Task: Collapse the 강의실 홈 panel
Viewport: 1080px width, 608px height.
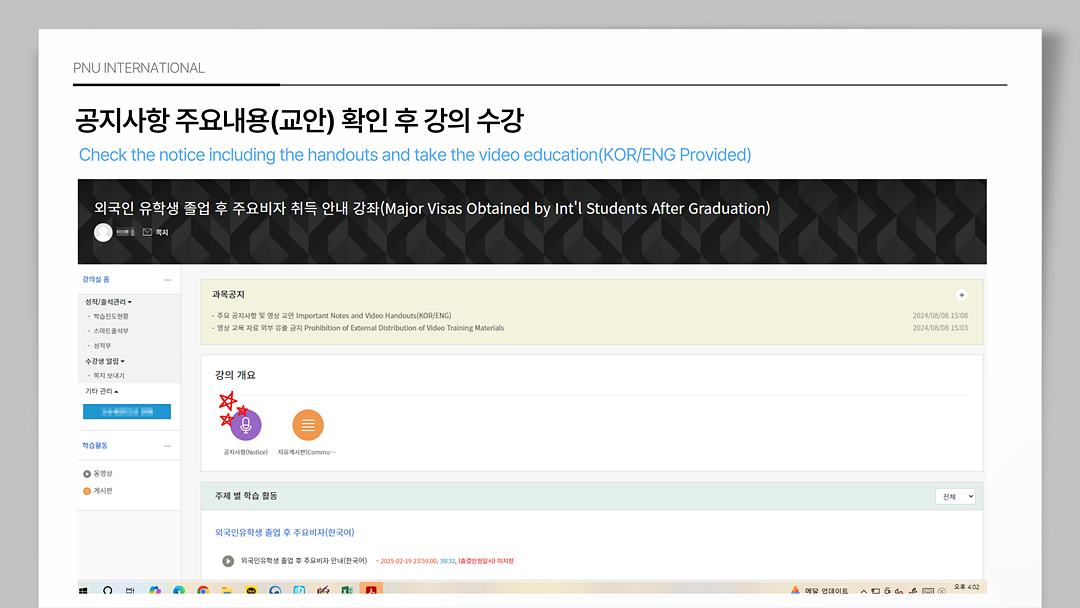Action: (168, 280)
